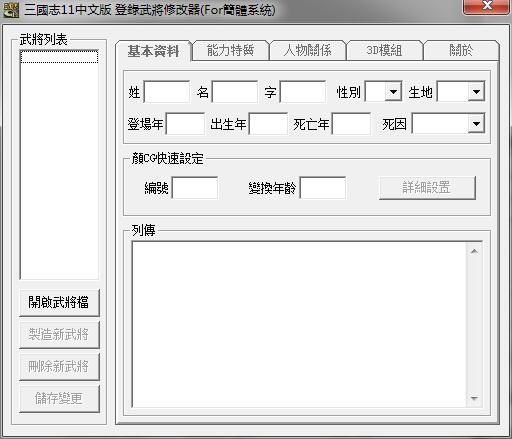The image size is (512, 439).
Task: Click the 姓 input field
Action: pyautogui.click(x=167, y=91)
